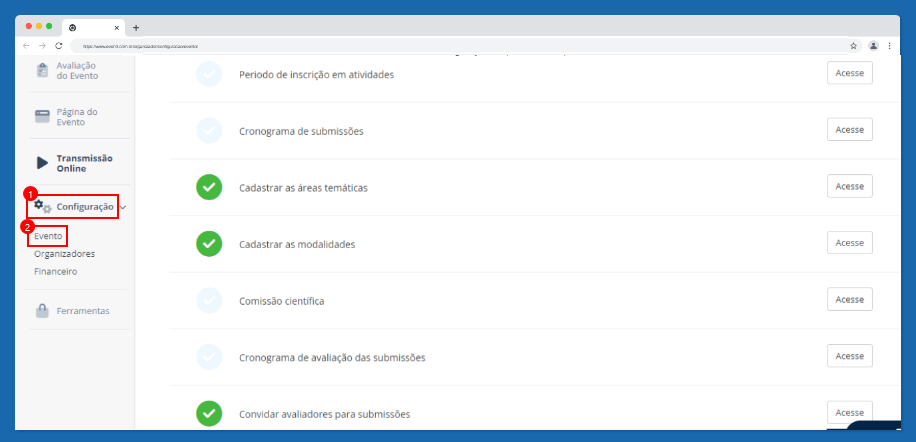Click text Convidar avaliadores para submissões

point(324,414)
